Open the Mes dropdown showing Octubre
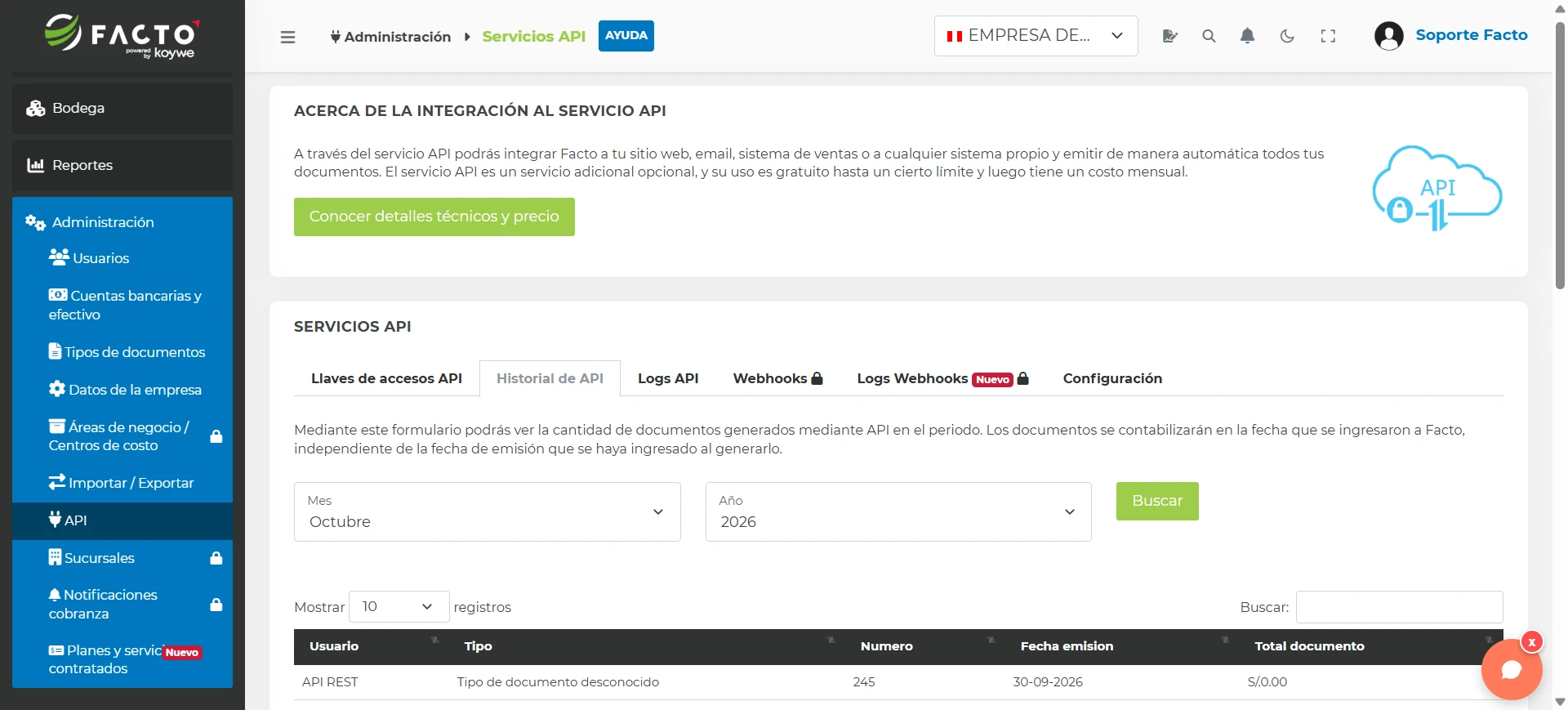 click(487, 511)
